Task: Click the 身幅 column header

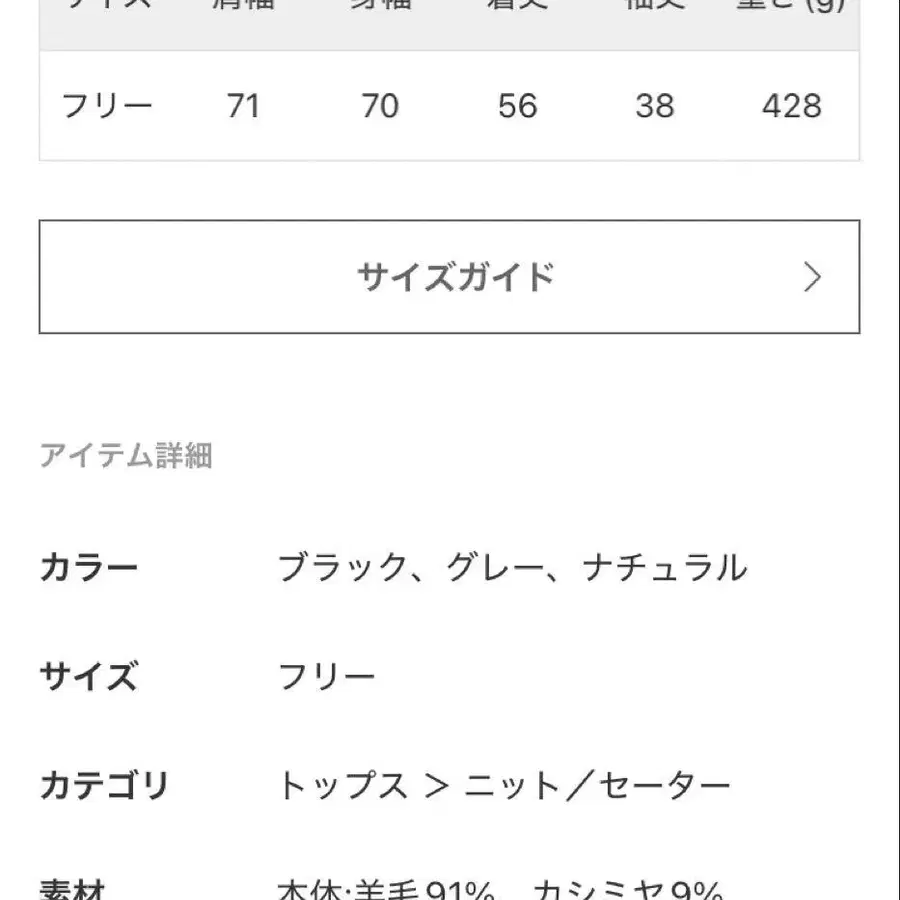Action: coord(377,8)
